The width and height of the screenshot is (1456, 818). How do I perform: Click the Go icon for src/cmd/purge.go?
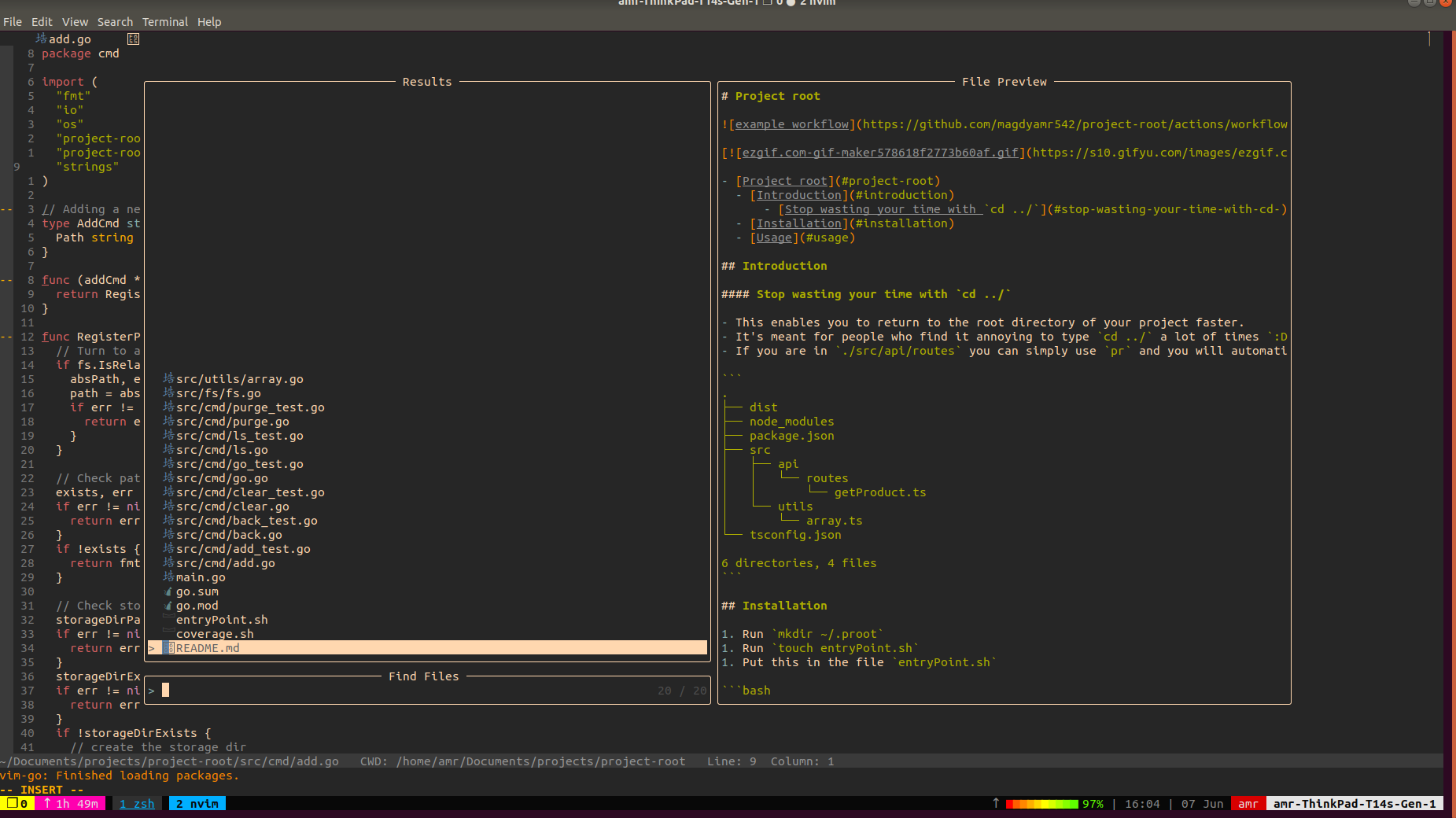tap(168, 421)
